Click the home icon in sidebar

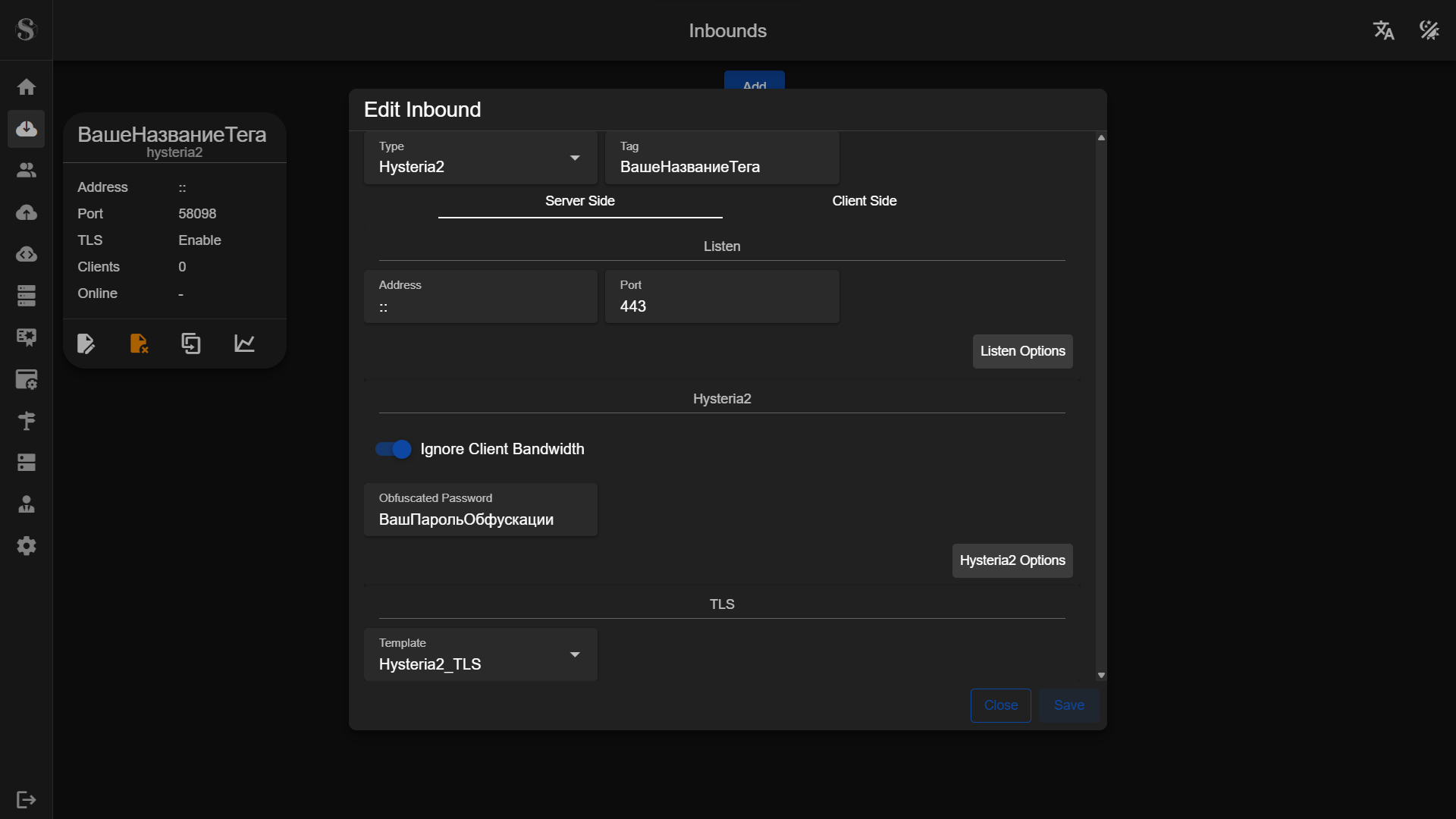[27, 87]
